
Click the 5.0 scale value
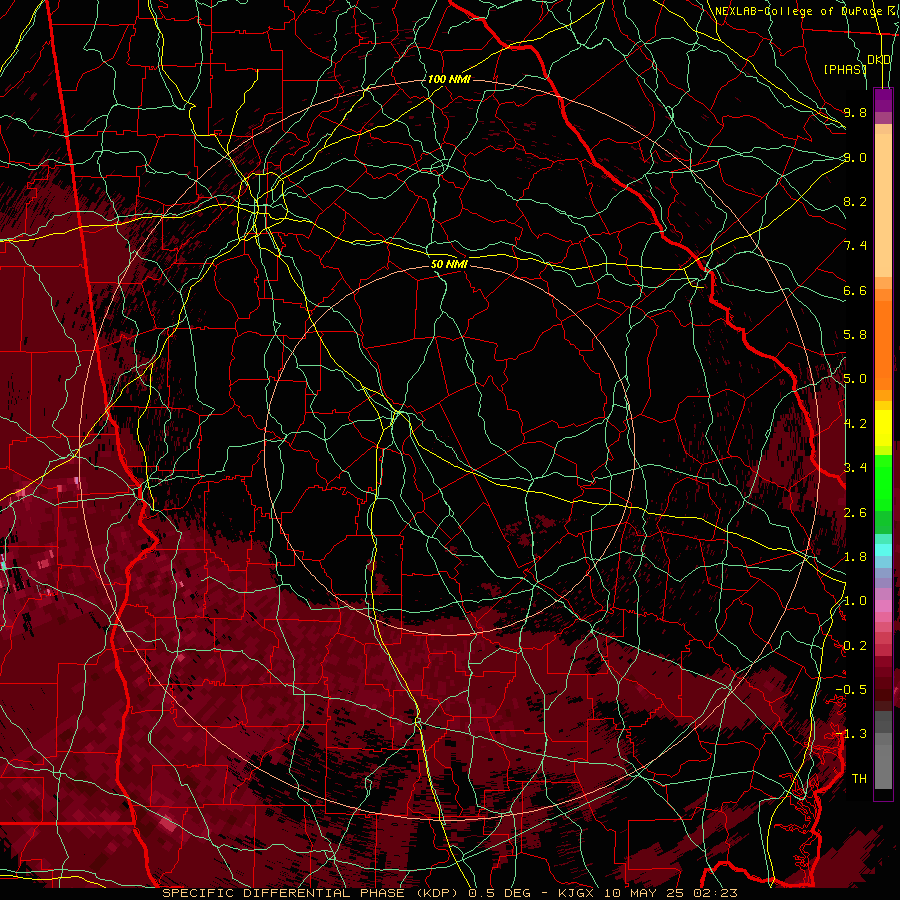pos(855,379)
